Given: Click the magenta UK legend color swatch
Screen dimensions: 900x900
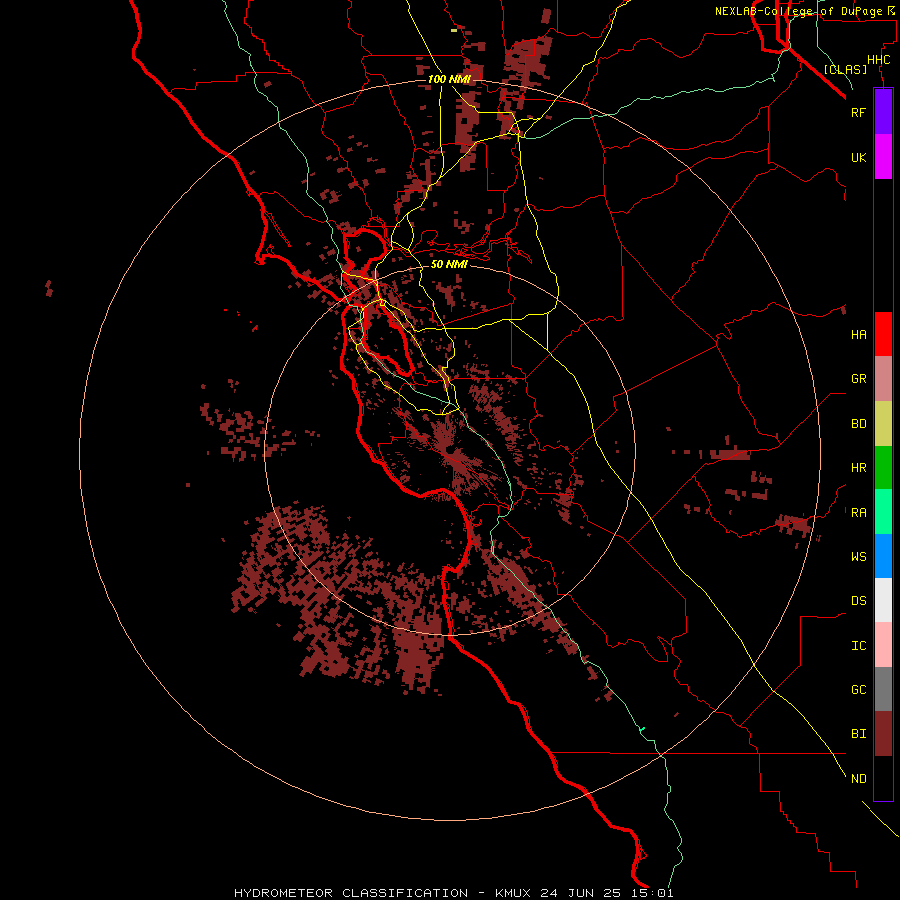Looking at the screenshot, I should [883, 157].
